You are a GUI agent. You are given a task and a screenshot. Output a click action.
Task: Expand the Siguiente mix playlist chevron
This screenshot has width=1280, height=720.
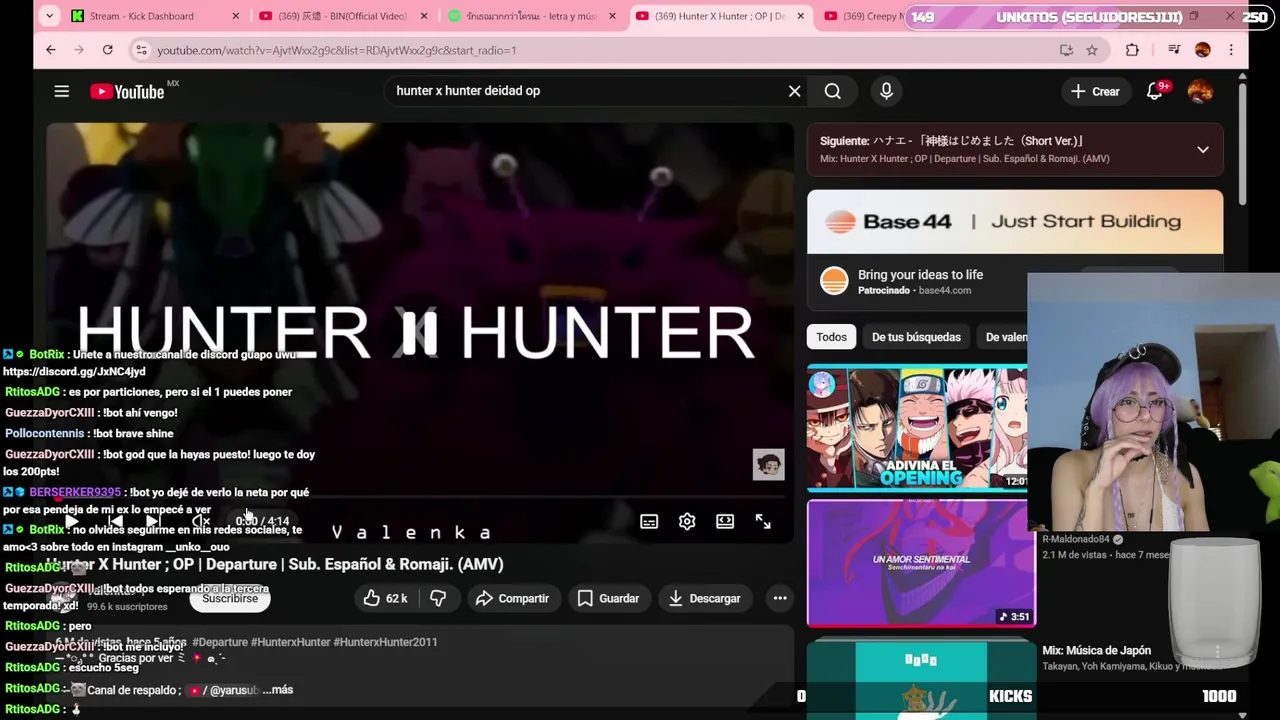point(1203,150)
